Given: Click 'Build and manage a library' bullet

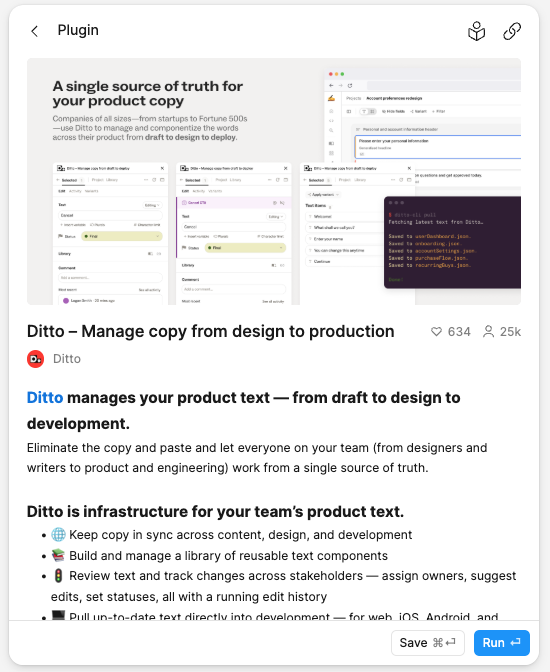Looking at the screenshot, I should point(228,556).
